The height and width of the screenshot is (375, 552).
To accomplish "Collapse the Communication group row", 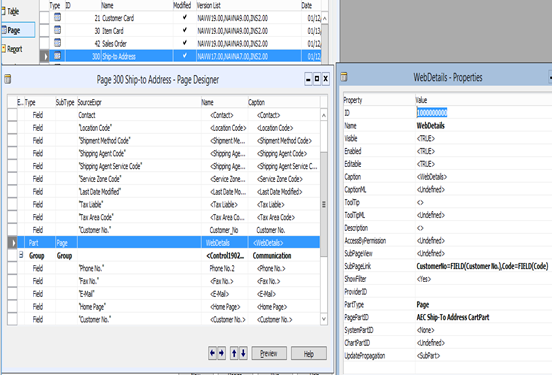I will 21,255.
